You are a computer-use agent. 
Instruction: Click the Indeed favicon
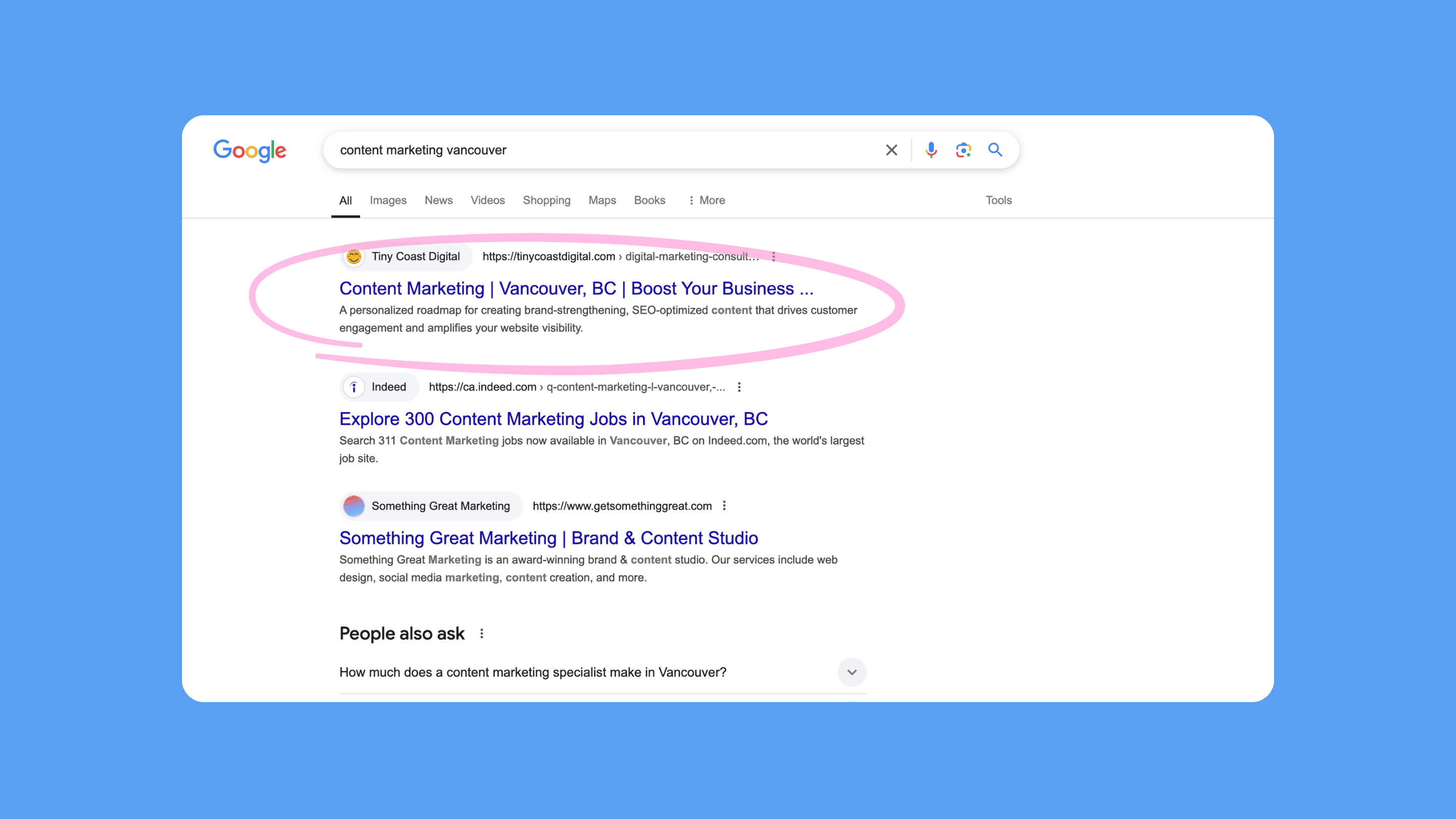354,387
